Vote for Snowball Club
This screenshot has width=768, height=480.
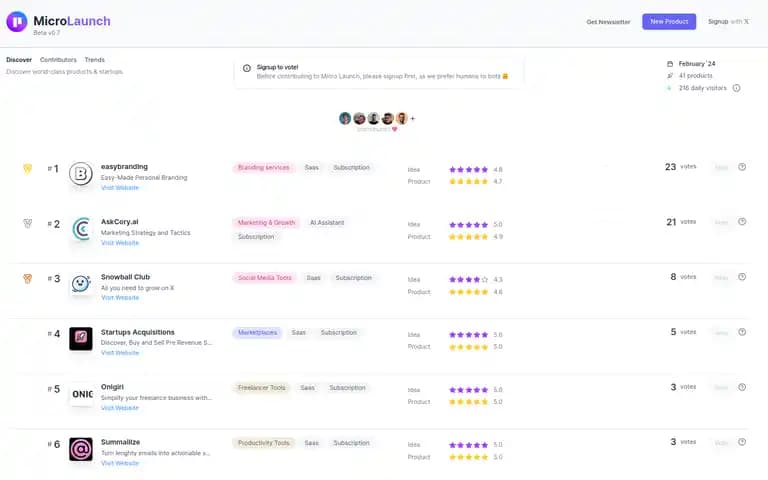pyautogui.click(x=721, y=278)
